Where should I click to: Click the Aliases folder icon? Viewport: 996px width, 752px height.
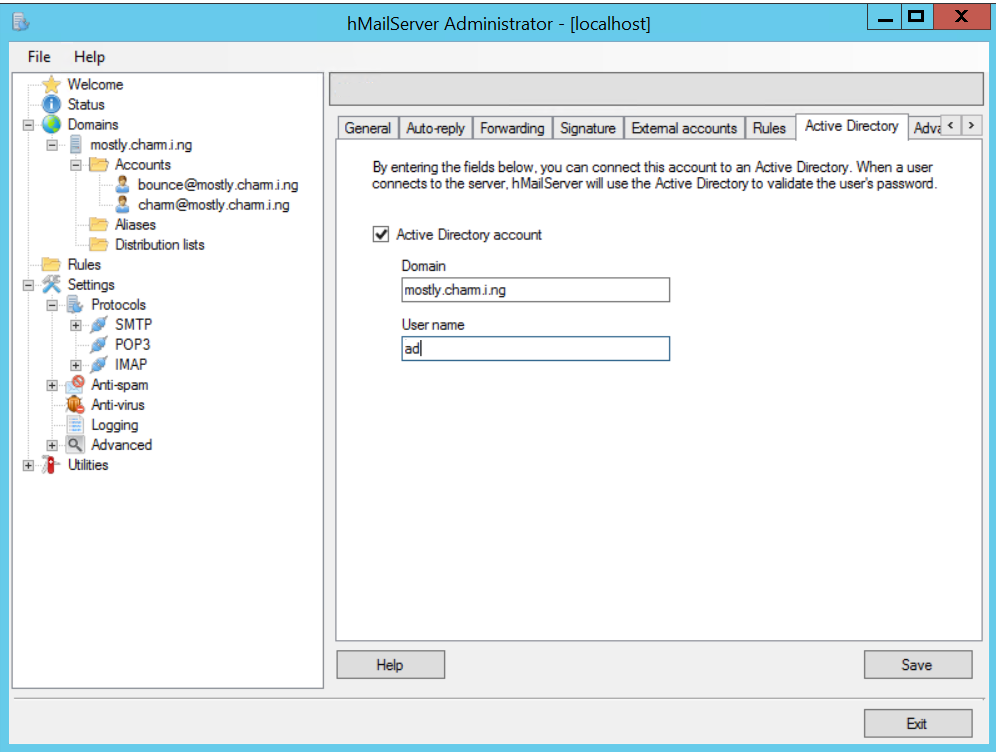98,224
